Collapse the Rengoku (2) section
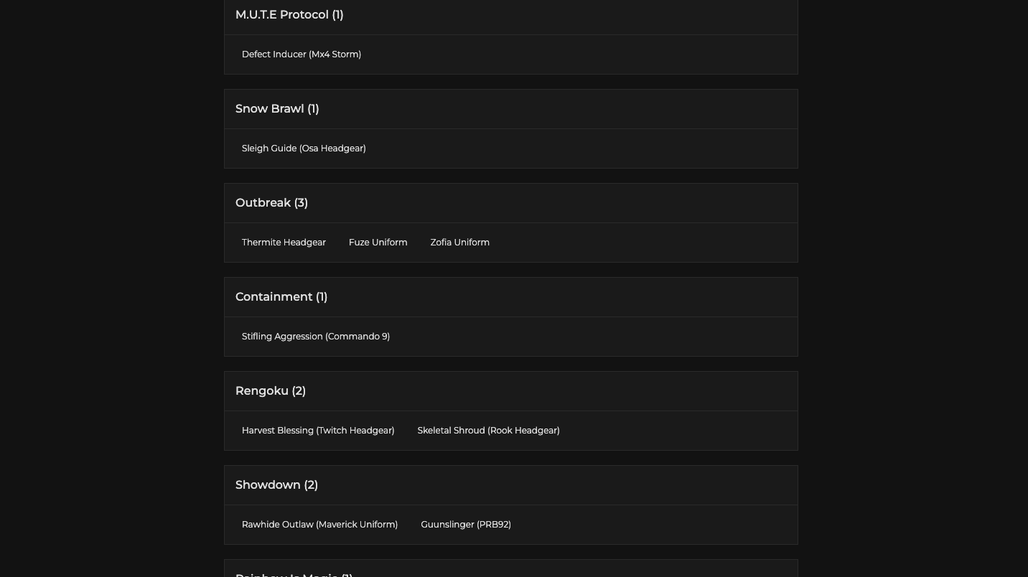 (x=511, y=391)
